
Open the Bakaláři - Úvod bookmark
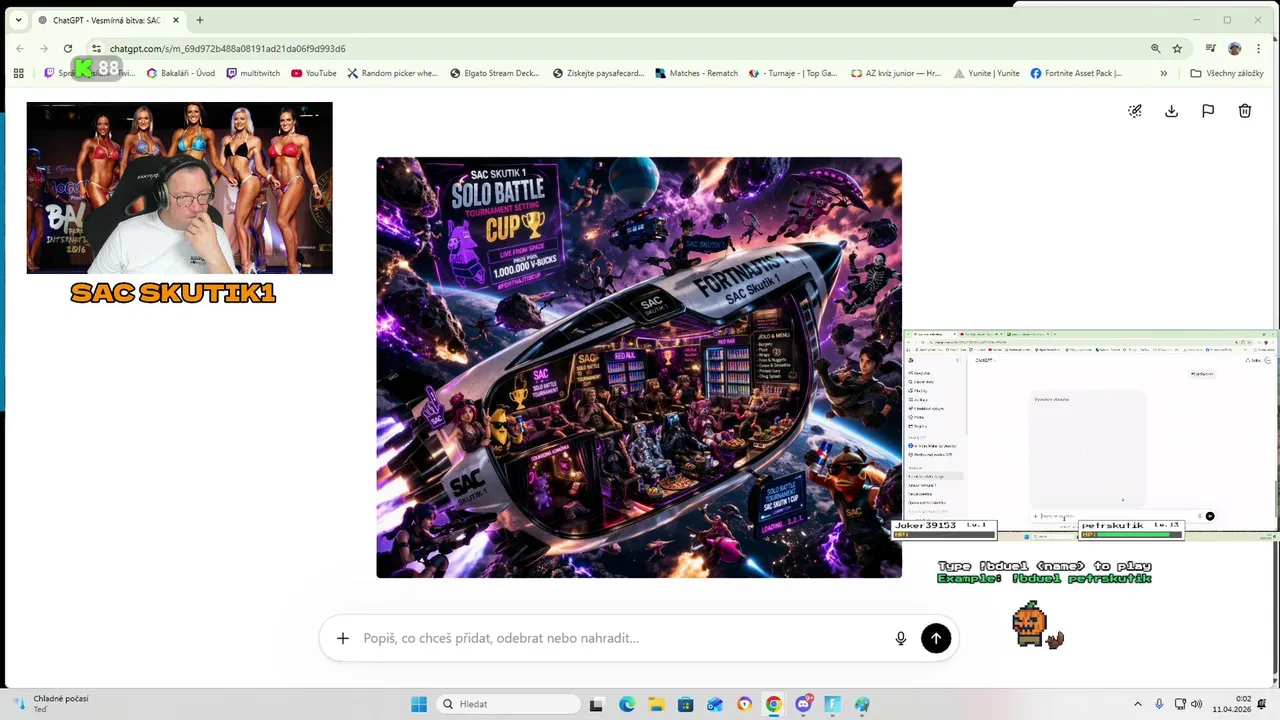(180, 73)
